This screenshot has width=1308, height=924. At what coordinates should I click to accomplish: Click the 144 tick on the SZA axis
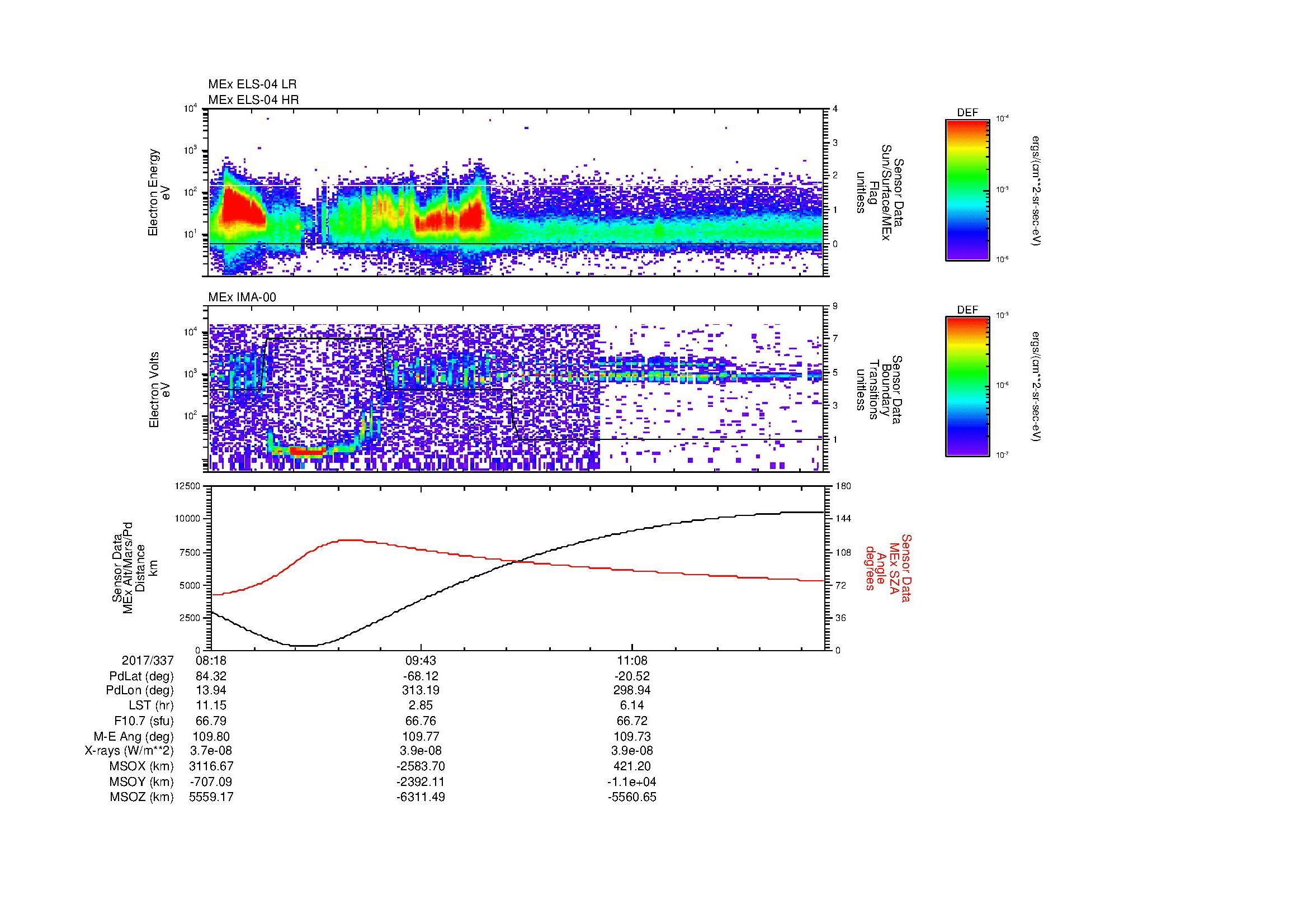pyautogui.click(x=843, y=519)
